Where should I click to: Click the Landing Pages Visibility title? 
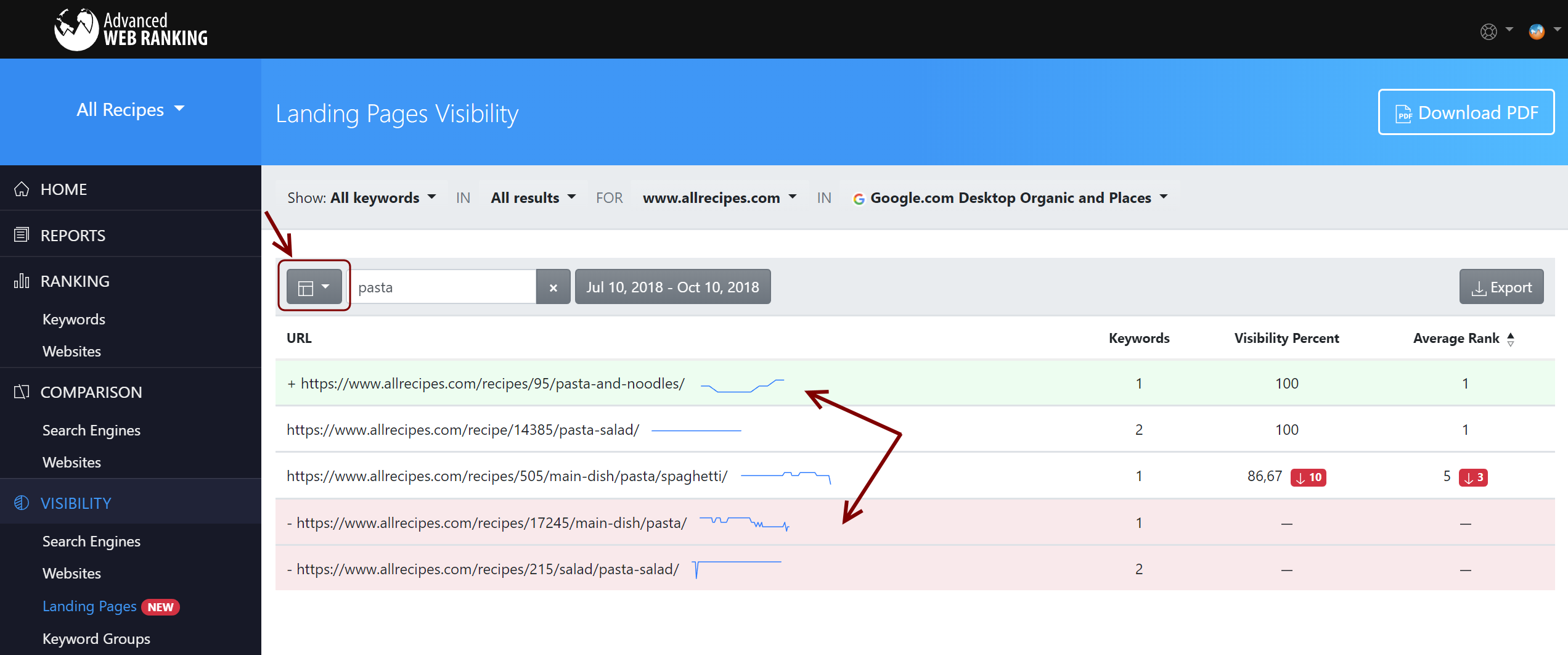click(397, 114)
